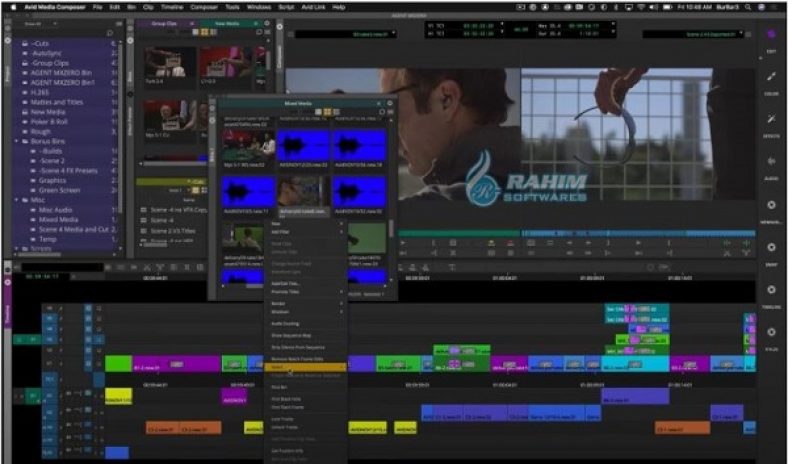
Task: Switch to the Edit workspace
Action: pos(771,35)
